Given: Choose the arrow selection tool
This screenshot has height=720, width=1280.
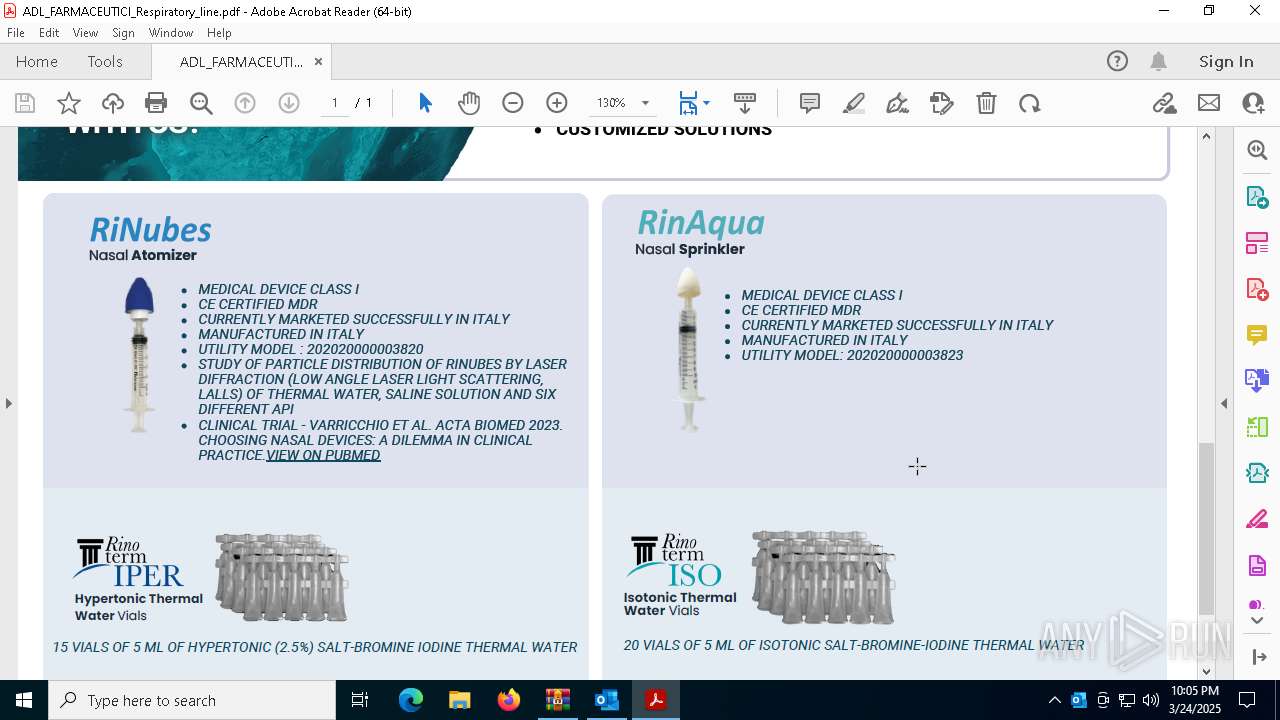Looking at the screenshot, I should [x=425, y=103].
